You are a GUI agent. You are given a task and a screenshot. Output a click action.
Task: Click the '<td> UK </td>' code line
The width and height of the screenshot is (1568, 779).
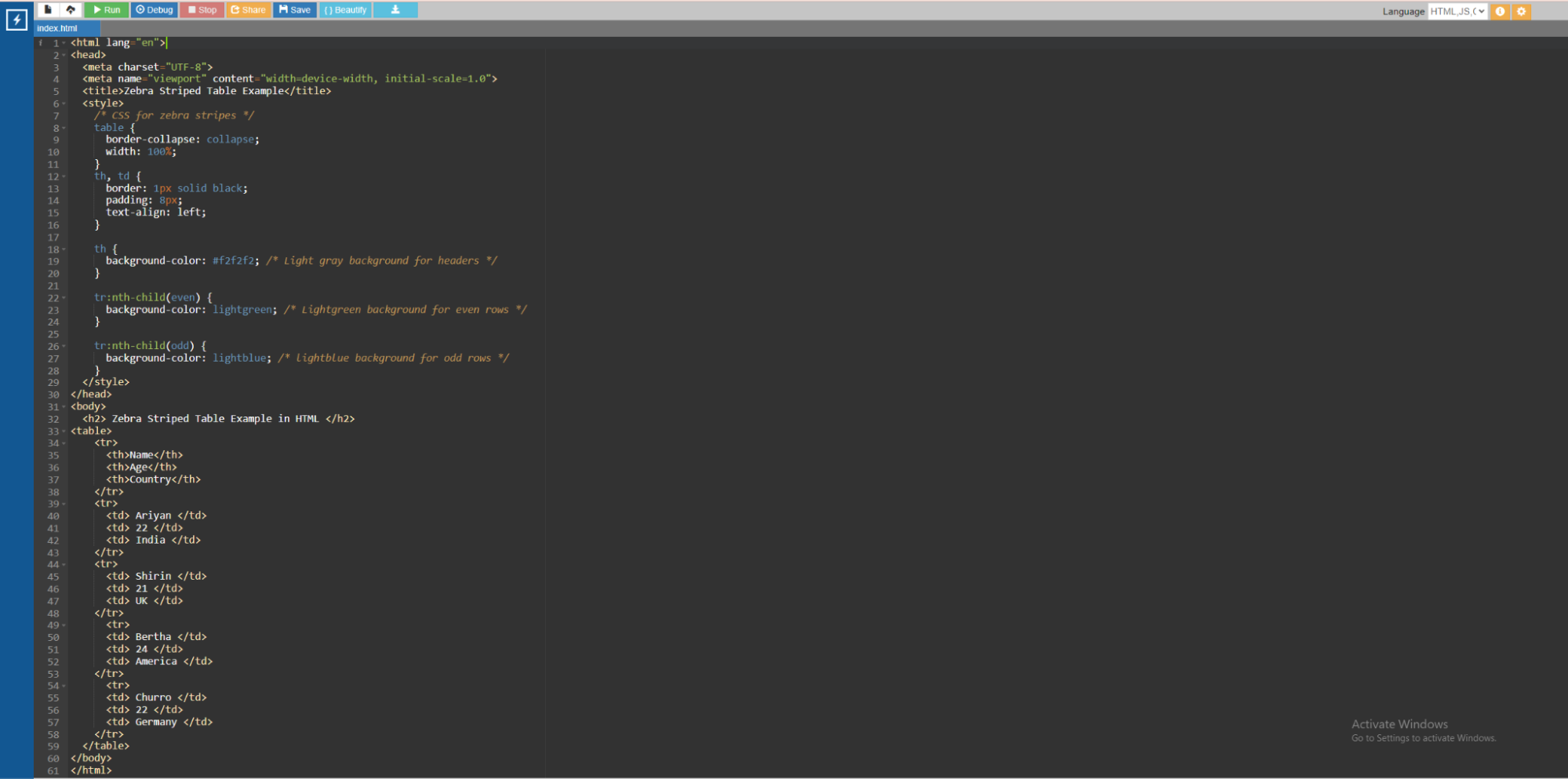tap(144, 601)
